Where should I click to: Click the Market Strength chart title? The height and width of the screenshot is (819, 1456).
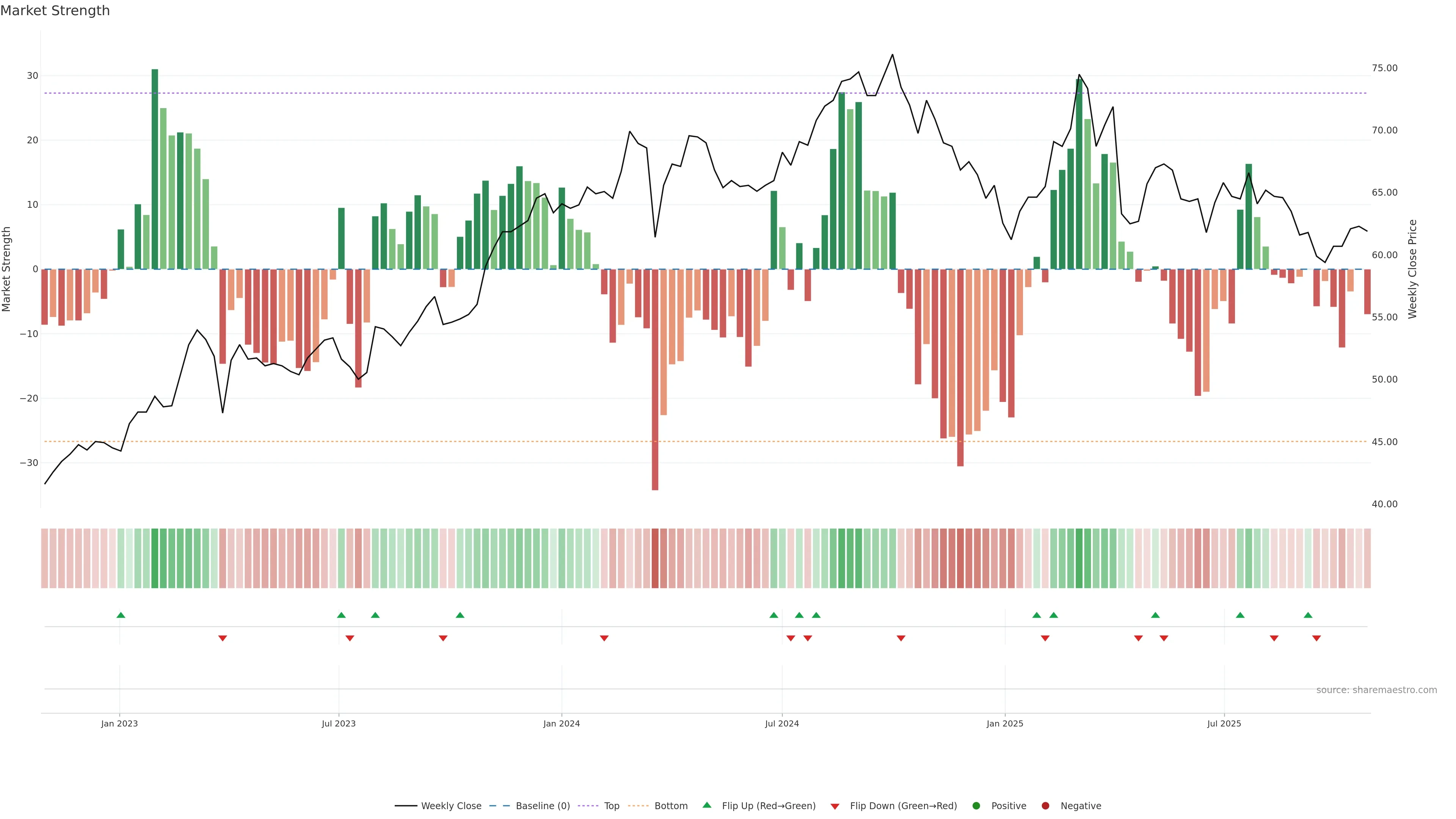[x=55, y=11]
